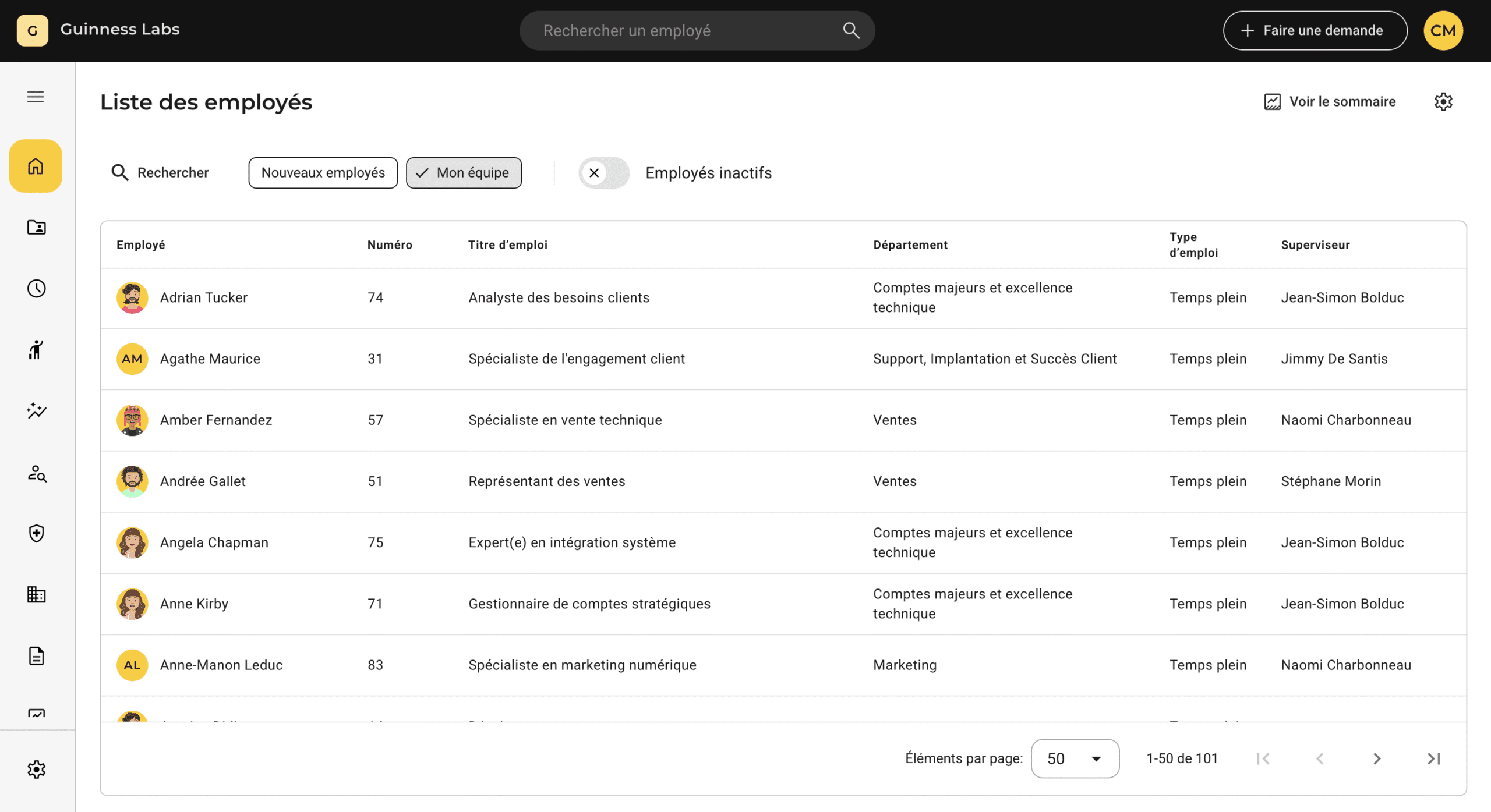
Task: Go to the next page of results
Action: click(1377, 758)
